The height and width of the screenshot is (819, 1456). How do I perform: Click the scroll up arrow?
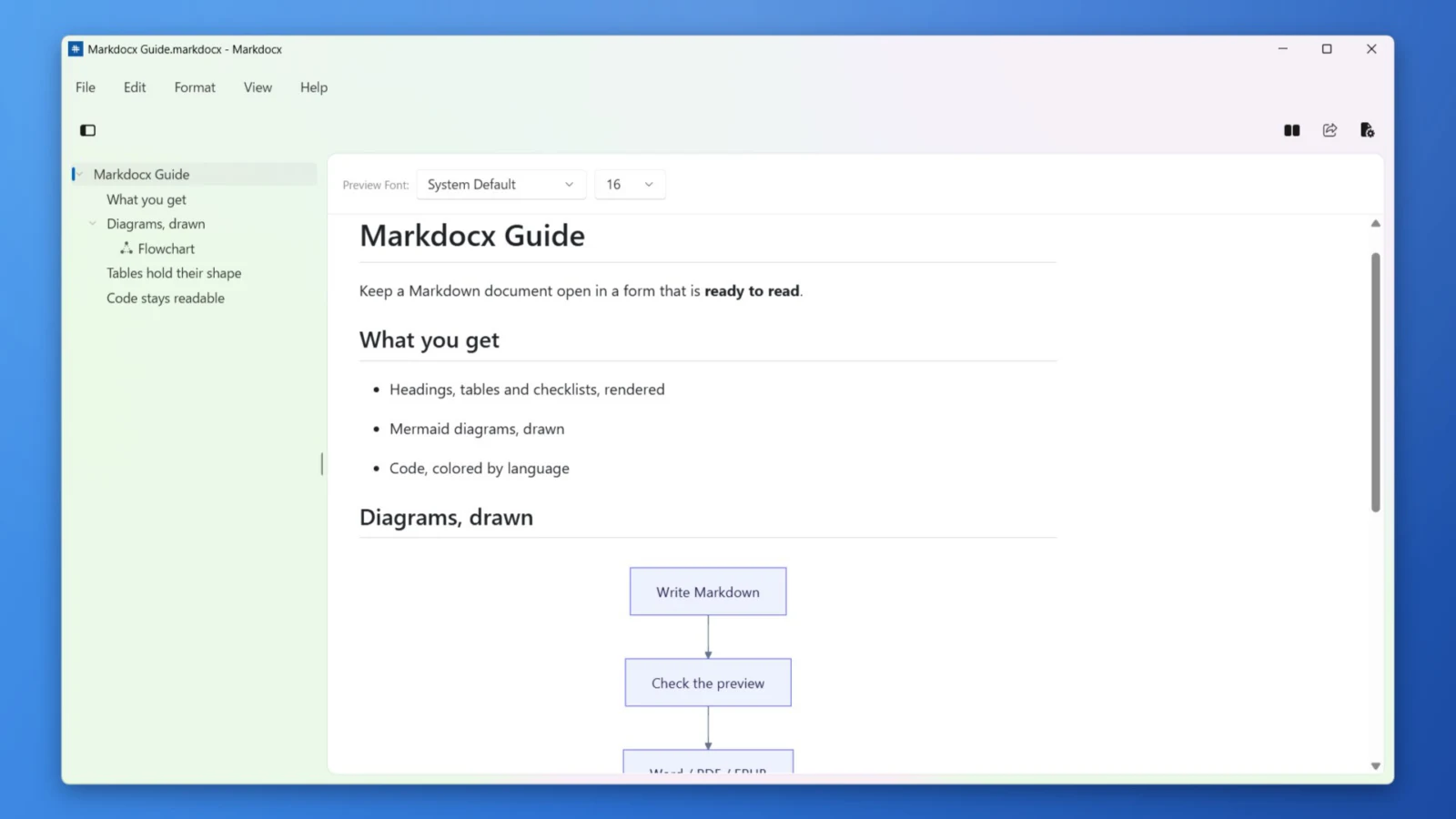1375,224
